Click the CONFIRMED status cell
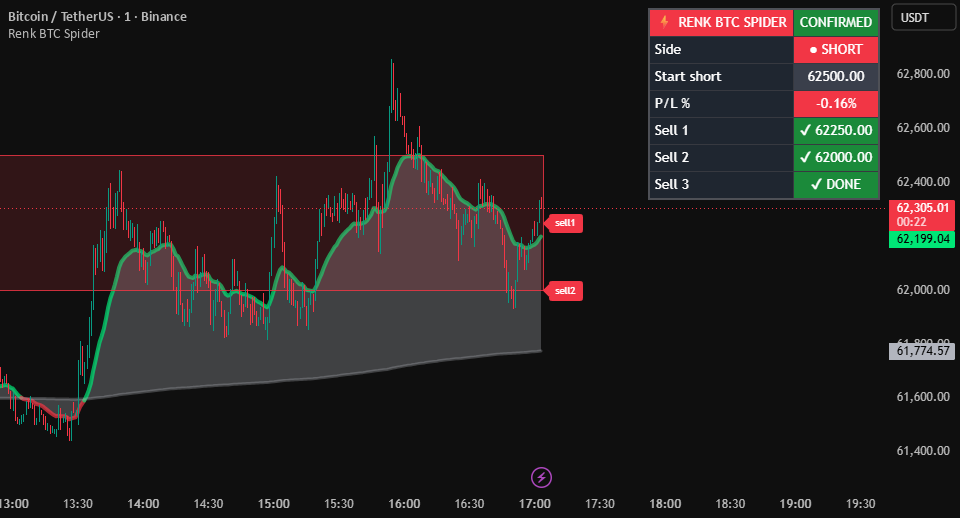Viewport: 960px width, 518px height. (836, 23)
